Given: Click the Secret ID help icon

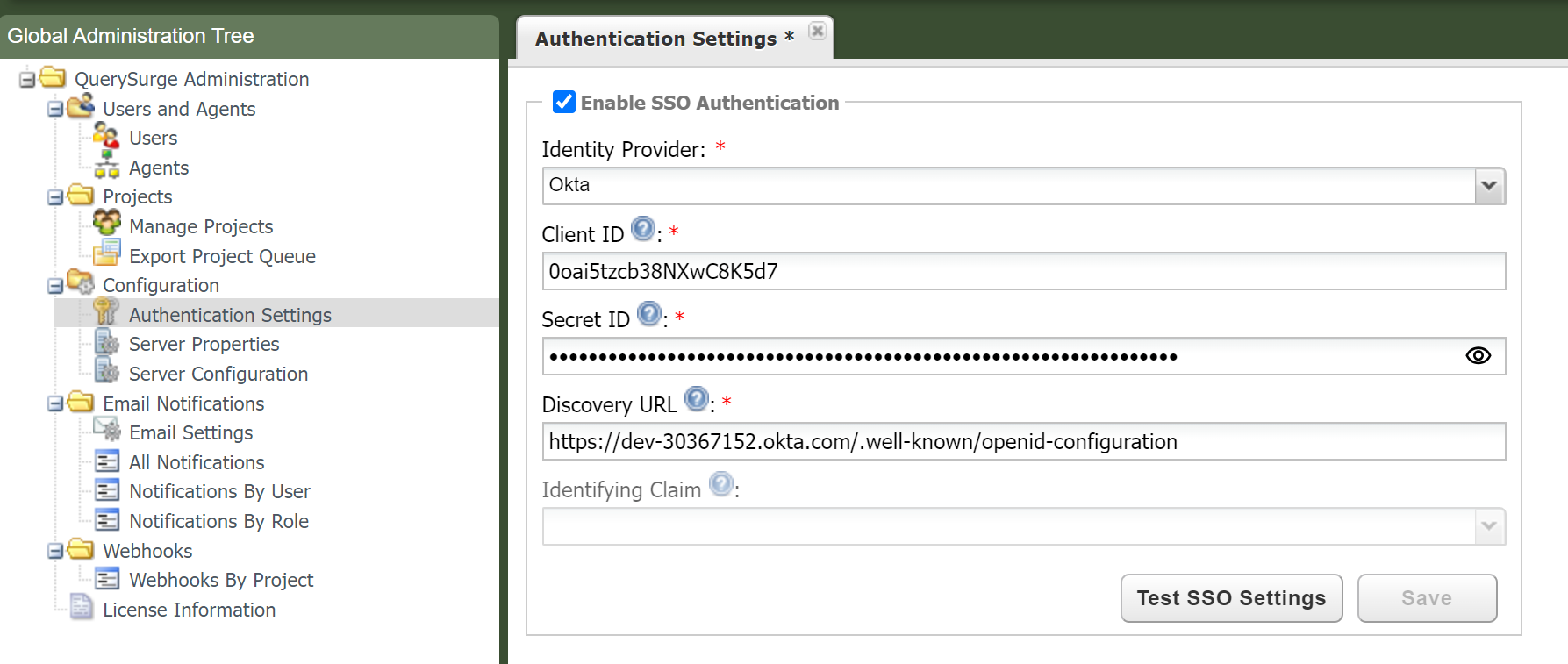Looking at the screenshot, I should click(649, 314).
